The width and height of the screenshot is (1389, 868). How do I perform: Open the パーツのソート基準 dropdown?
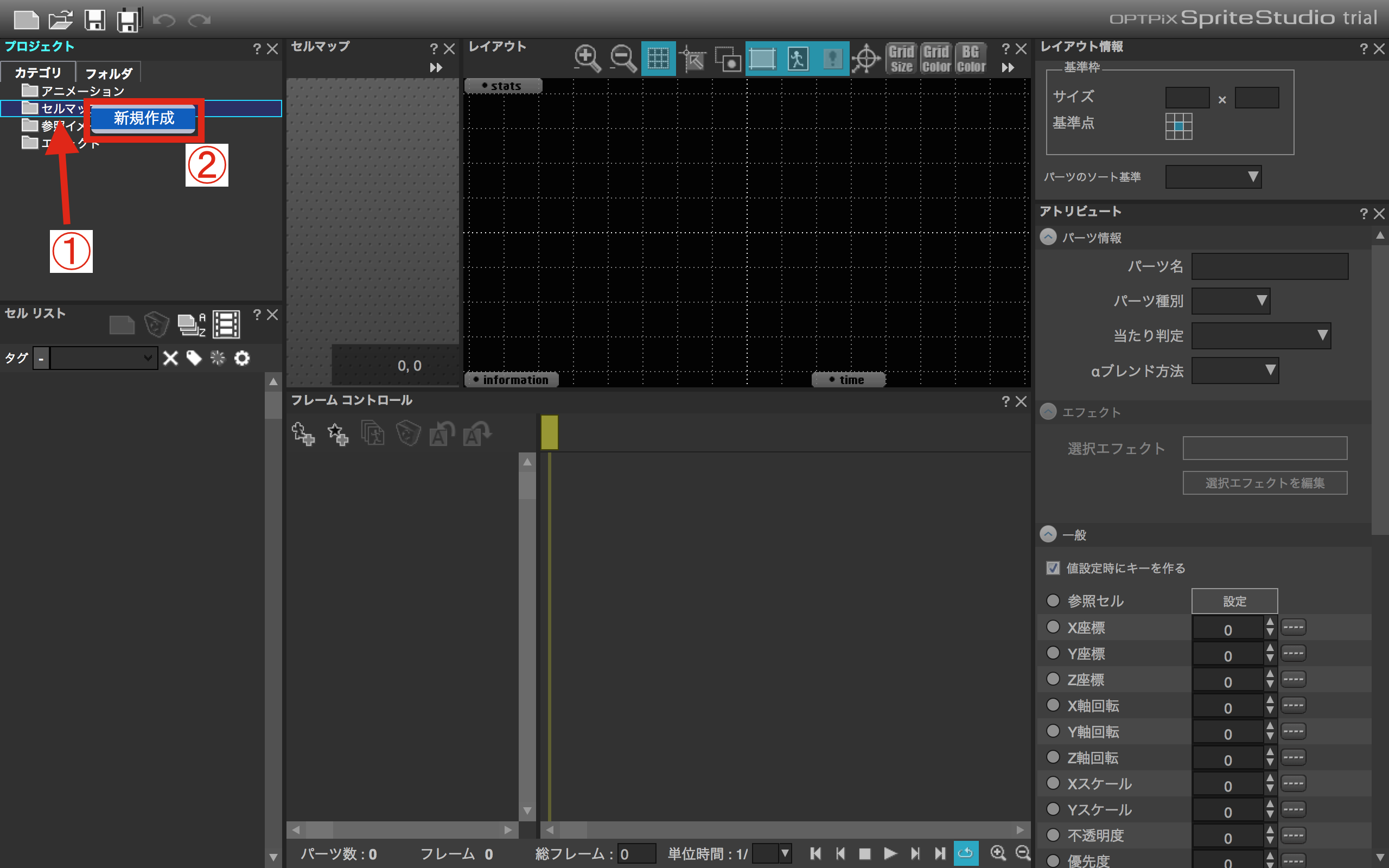tap(1213, 176)
